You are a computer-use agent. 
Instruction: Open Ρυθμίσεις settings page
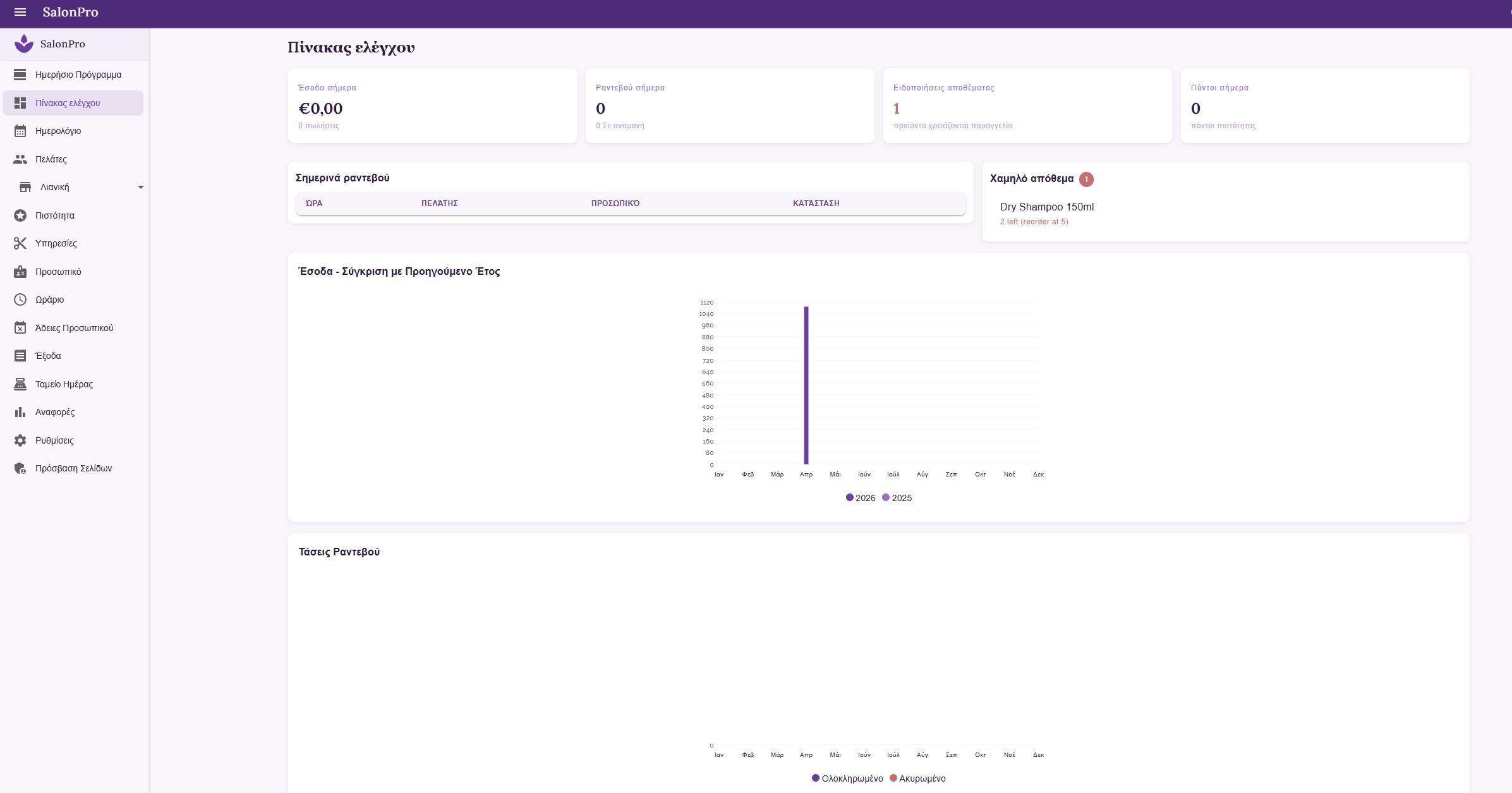pos(73,440)
